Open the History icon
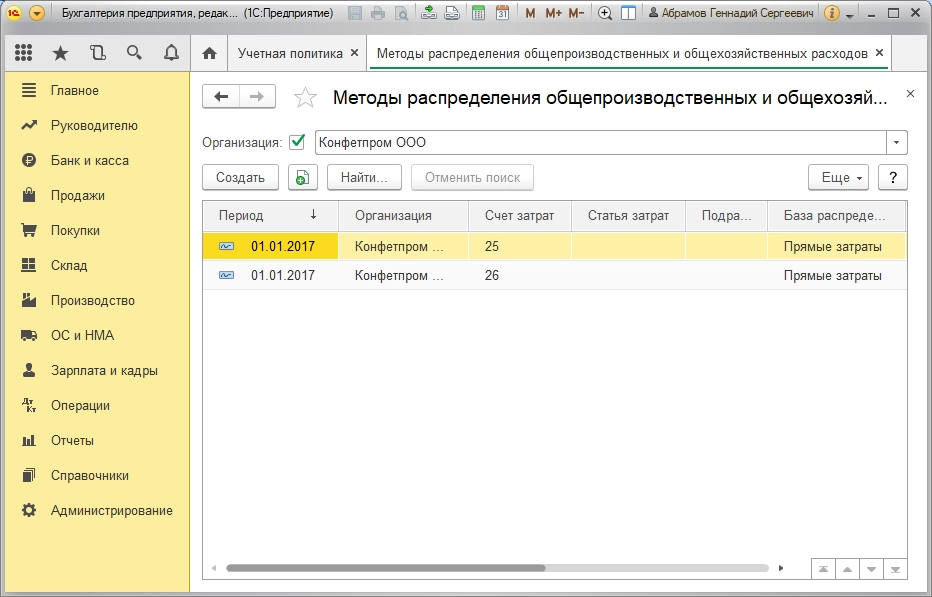This screenshot has width=932, height=597. [97, 53]
